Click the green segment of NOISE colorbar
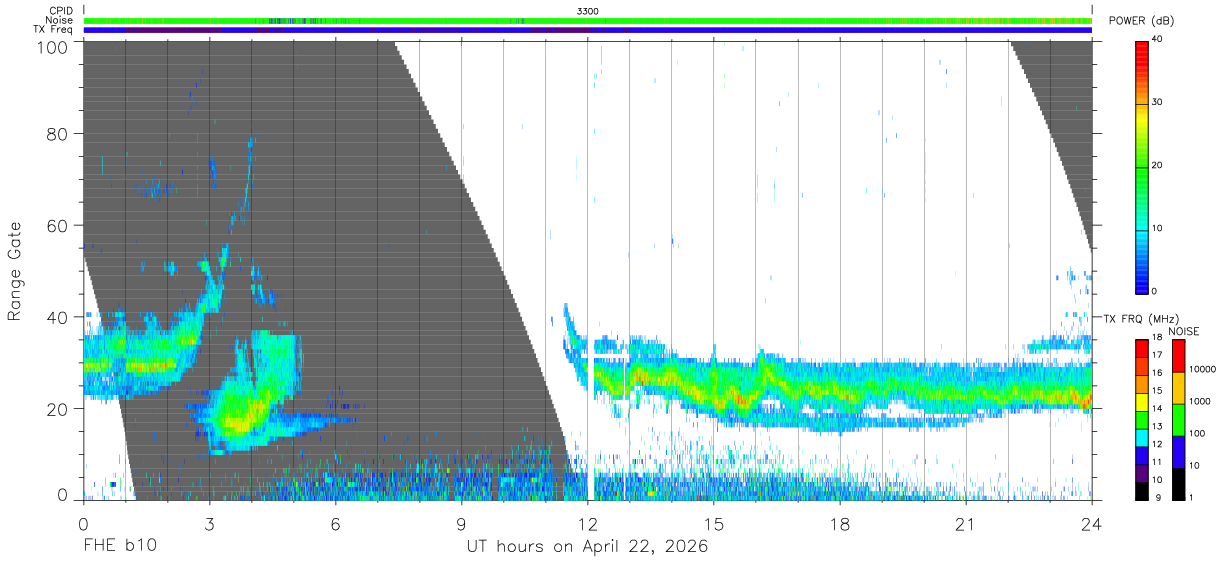Image resolution: width=1228 pixels, height=567 pixels. 1178,419
